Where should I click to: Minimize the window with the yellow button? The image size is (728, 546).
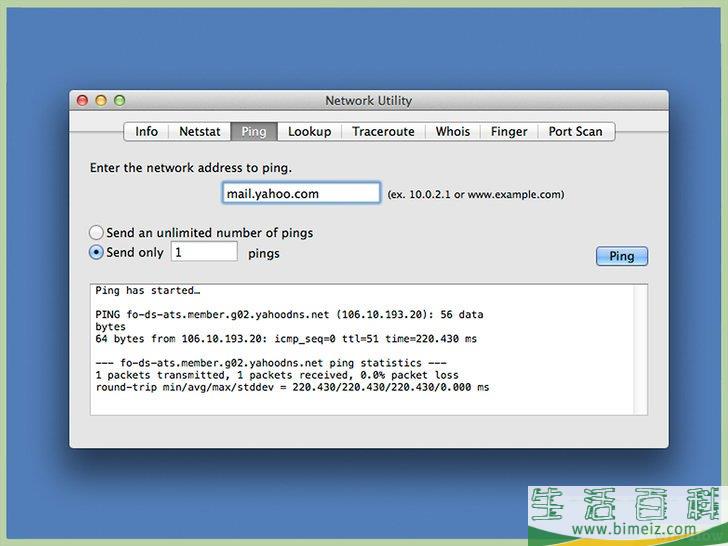(x=101, y=101)
